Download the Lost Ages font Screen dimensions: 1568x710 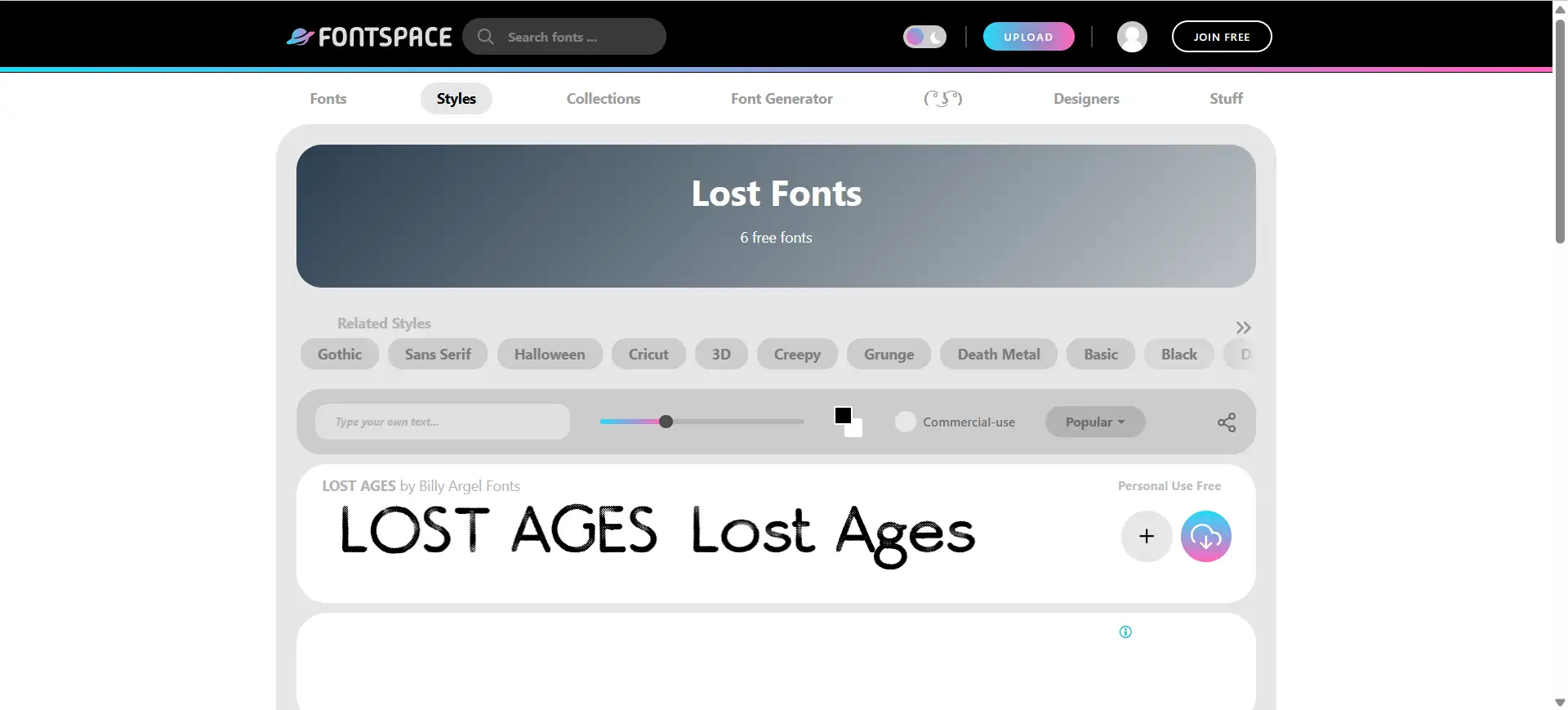coord(1206,536)
